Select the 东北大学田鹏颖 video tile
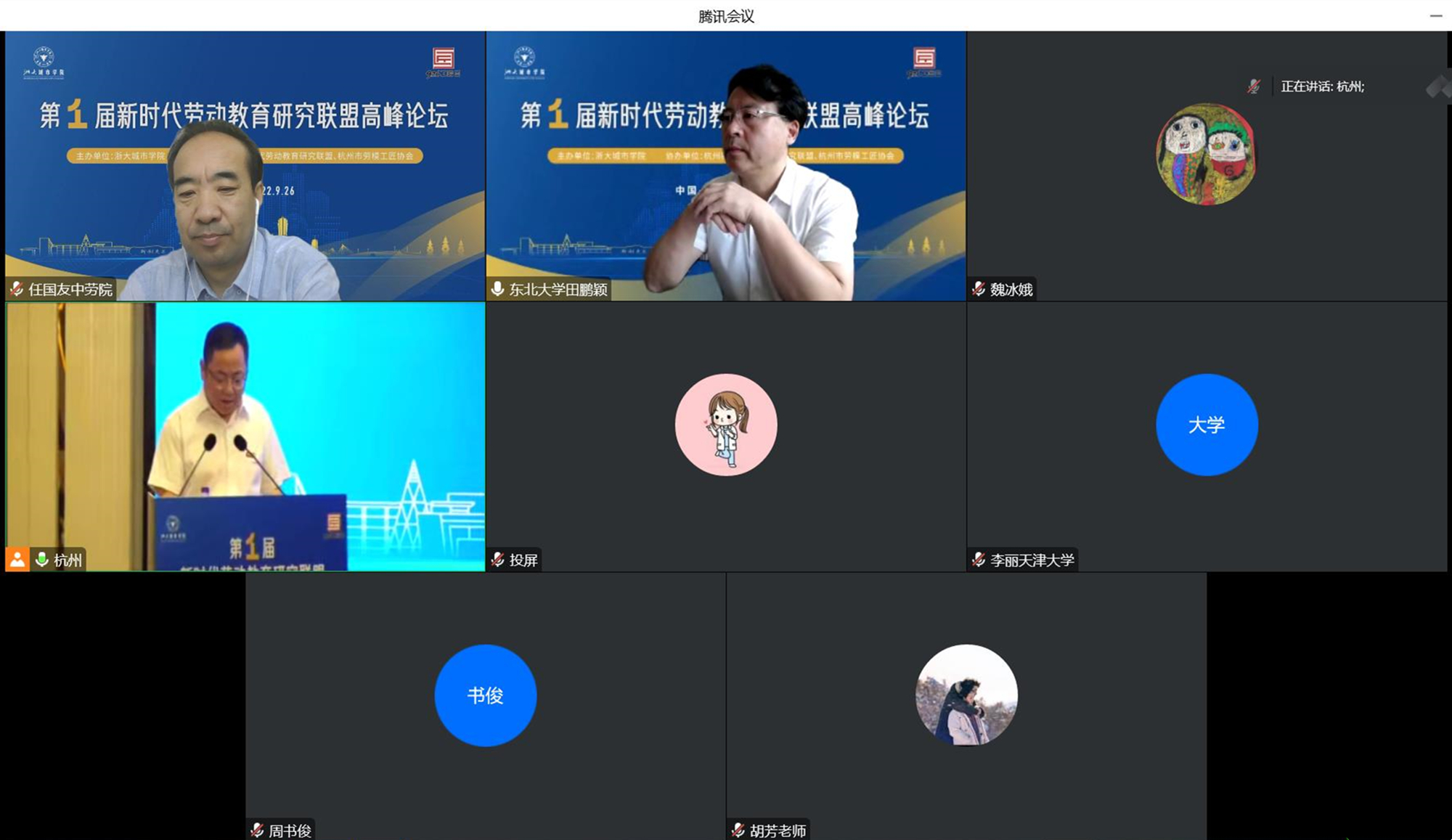The image size is (1452, 840). coord(726,166)
